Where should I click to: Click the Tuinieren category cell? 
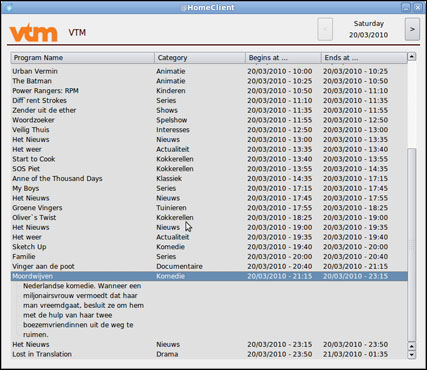[x=171, y=208]
